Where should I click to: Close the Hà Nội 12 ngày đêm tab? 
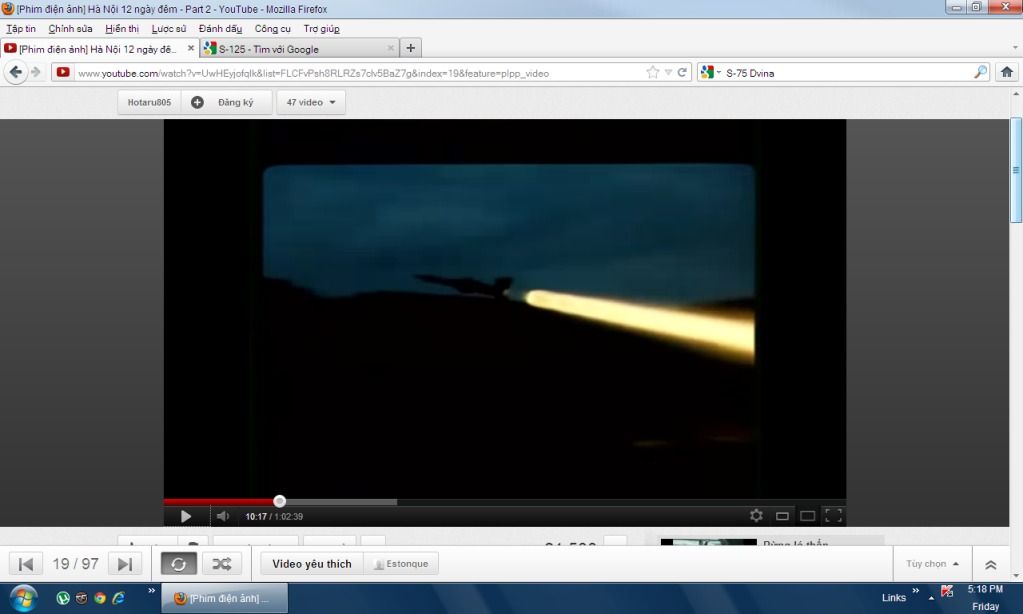(x=191, y=48)
